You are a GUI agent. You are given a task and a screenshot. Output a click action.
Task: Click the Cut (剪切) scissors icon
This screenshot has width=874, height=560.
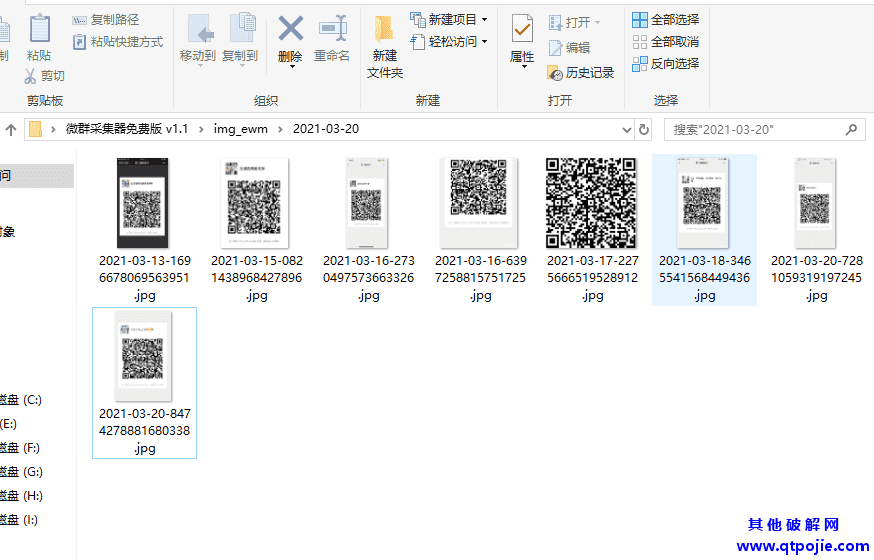coord(31,76)
